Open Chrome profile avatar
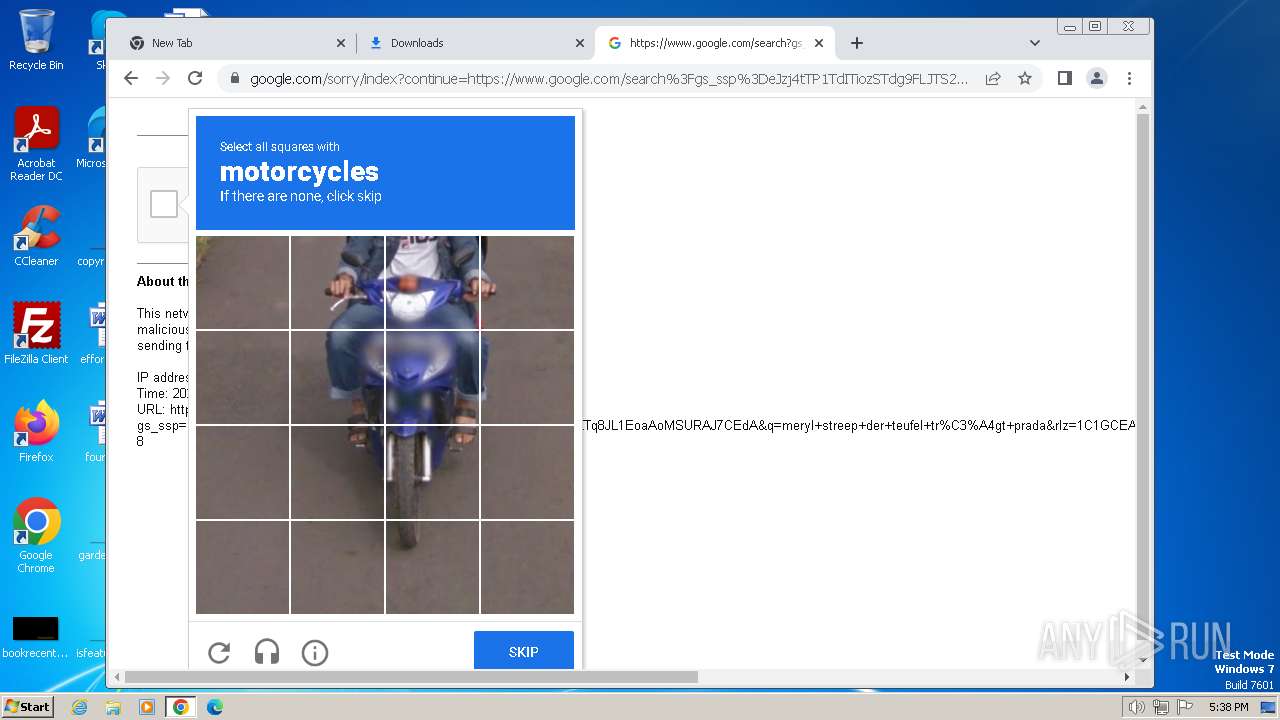The width and height of the screenshot is (1280, 720). click(1097, 78)
